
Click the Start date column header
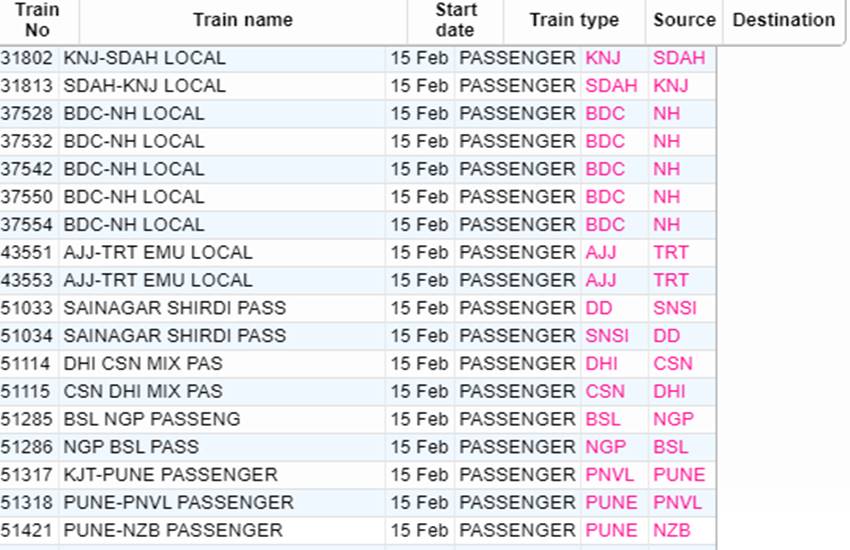tap(455, 20)
